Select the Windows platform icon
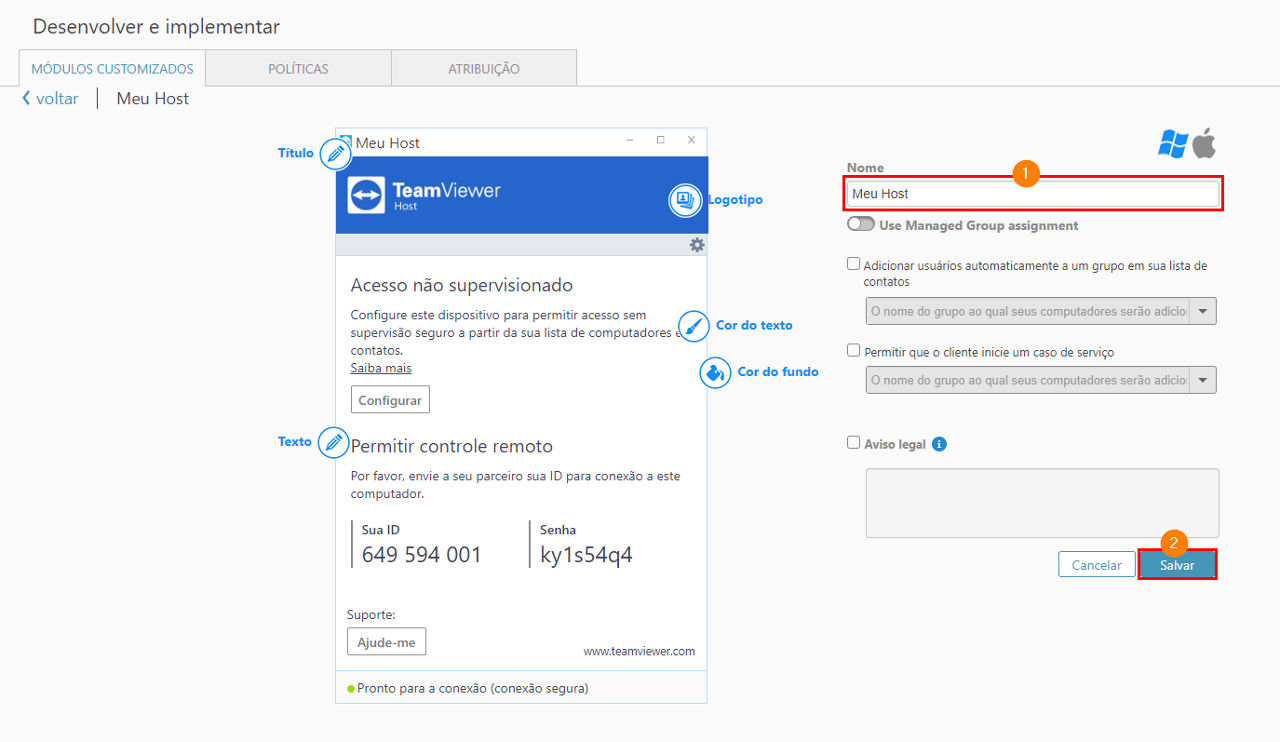The image size is (1280, 742). (x=1173, y=143)
